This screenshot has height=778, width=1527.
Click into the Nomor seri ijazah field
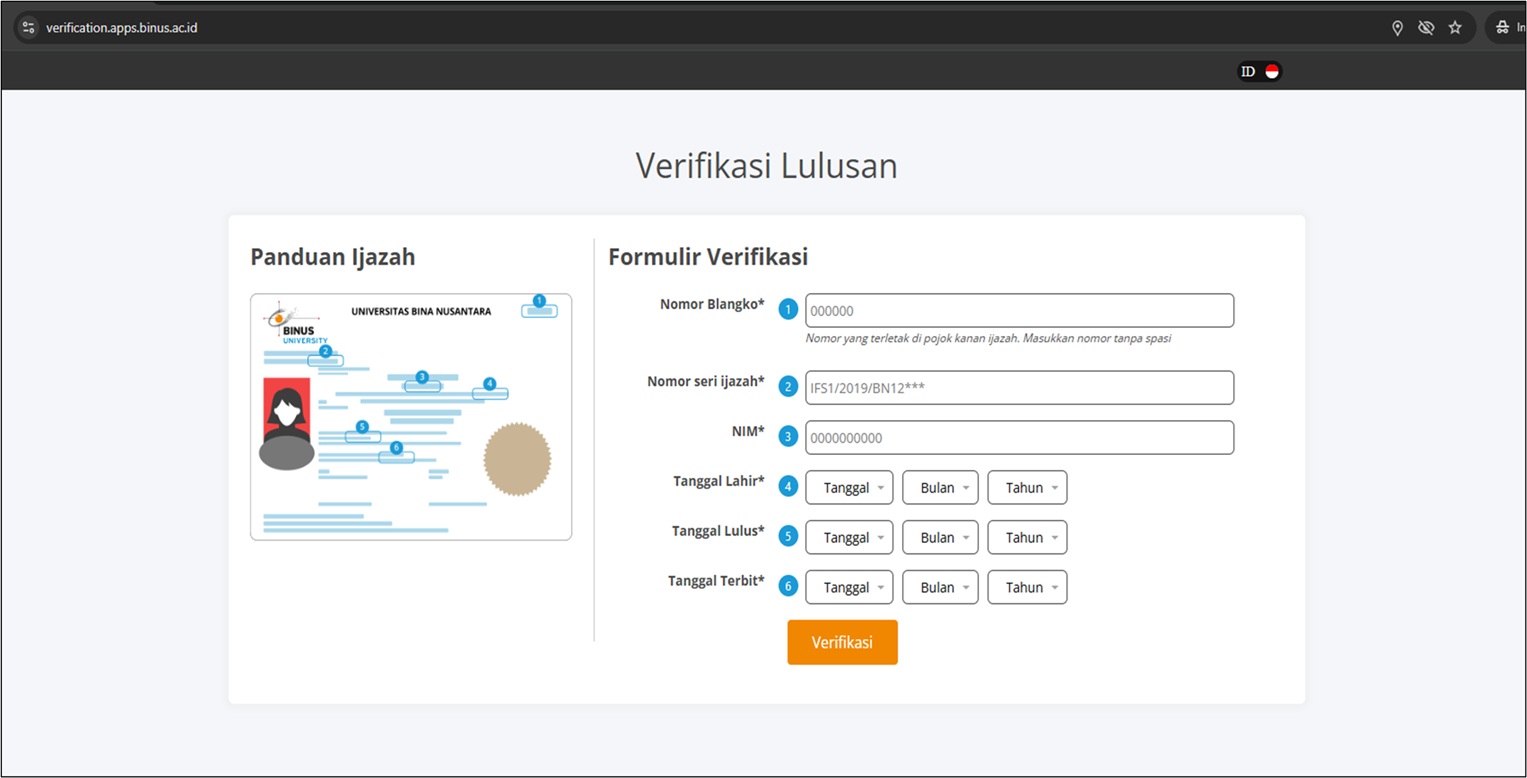pos(1018,388)
